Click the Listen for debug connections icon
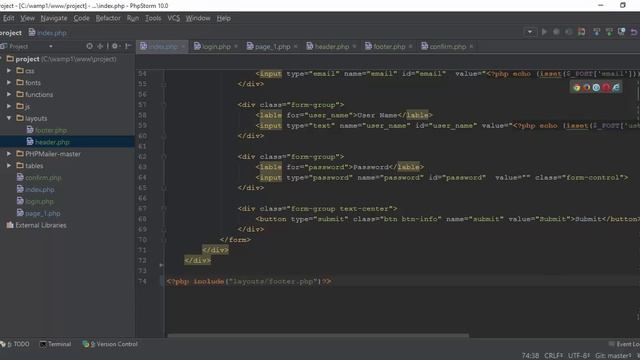The width and height of the screenshot is (640, 360). pyautogui.click(x=569, y=32)
